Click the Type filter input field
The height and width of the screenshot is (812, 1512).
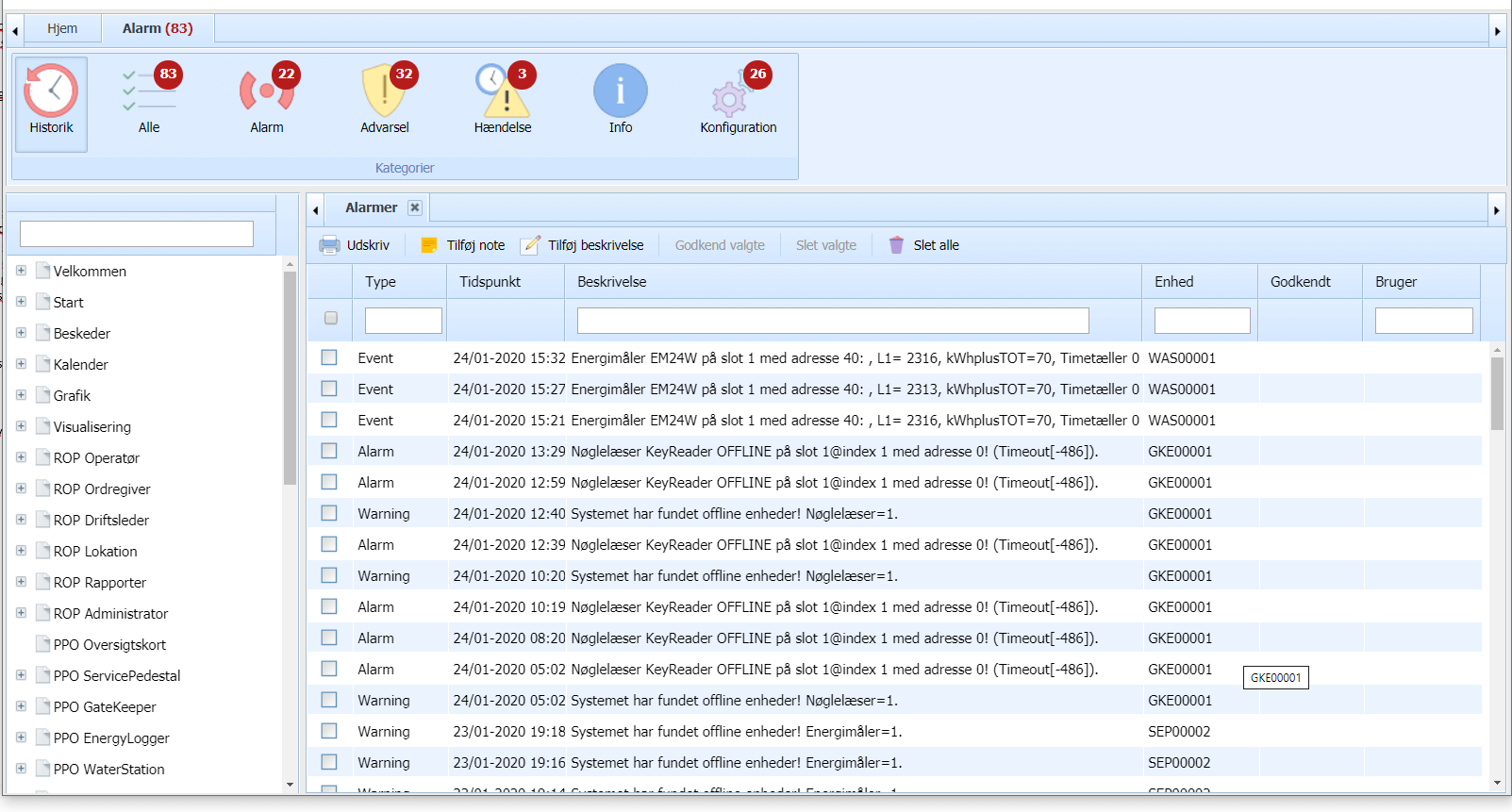404,321
